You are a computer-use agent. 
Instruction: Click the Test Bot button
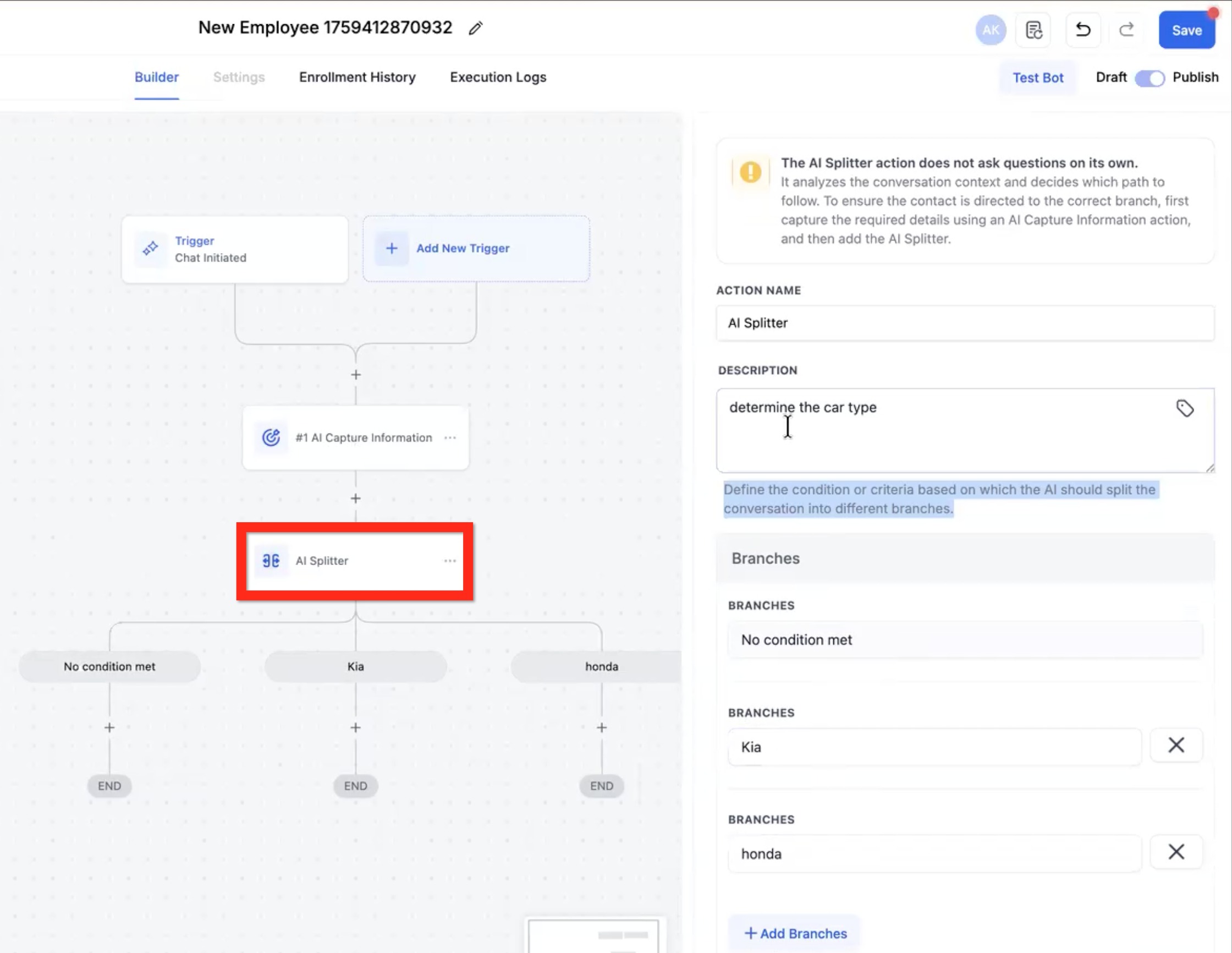pos(1037,78)
